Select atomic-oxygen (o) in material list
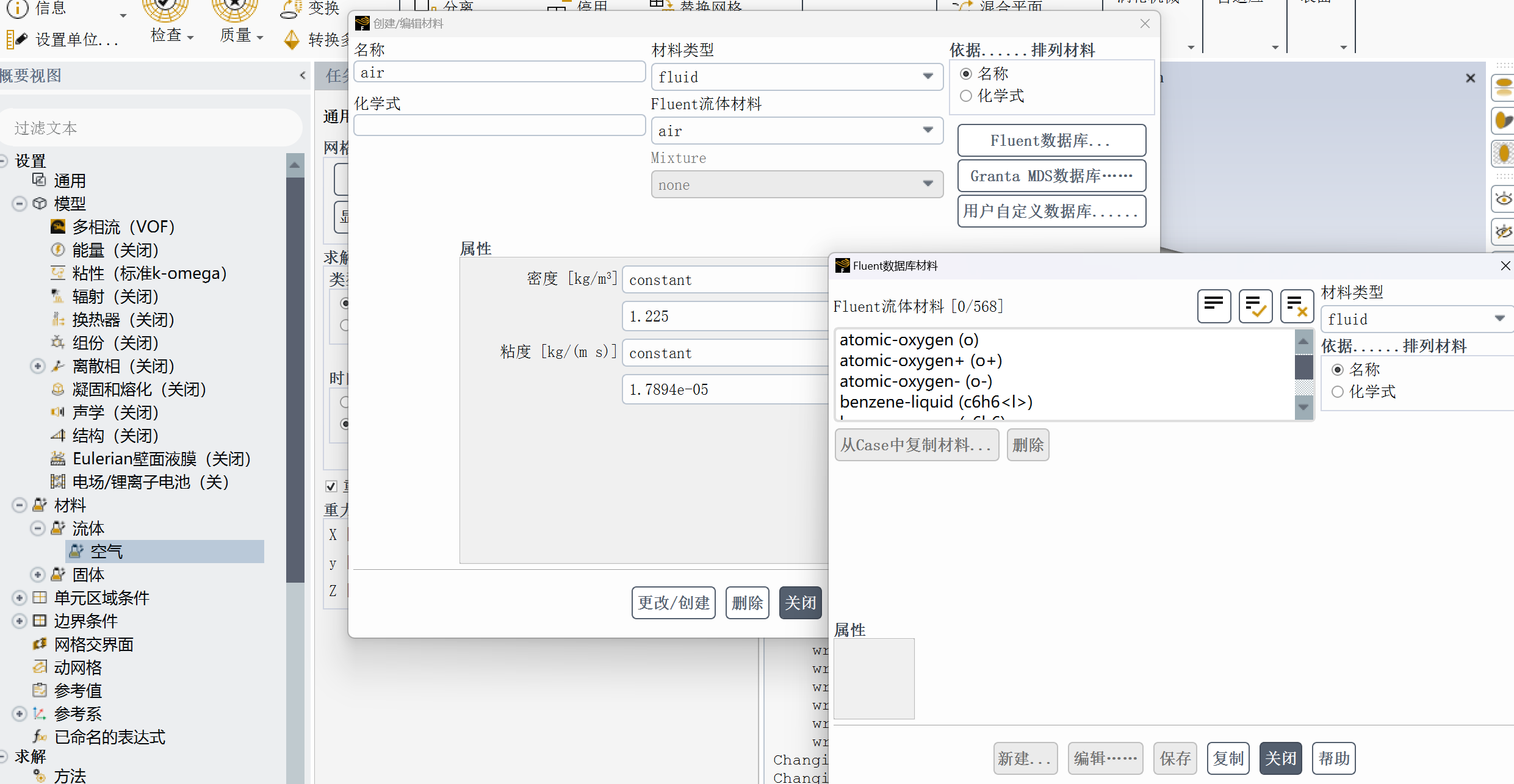 (909, 340)
